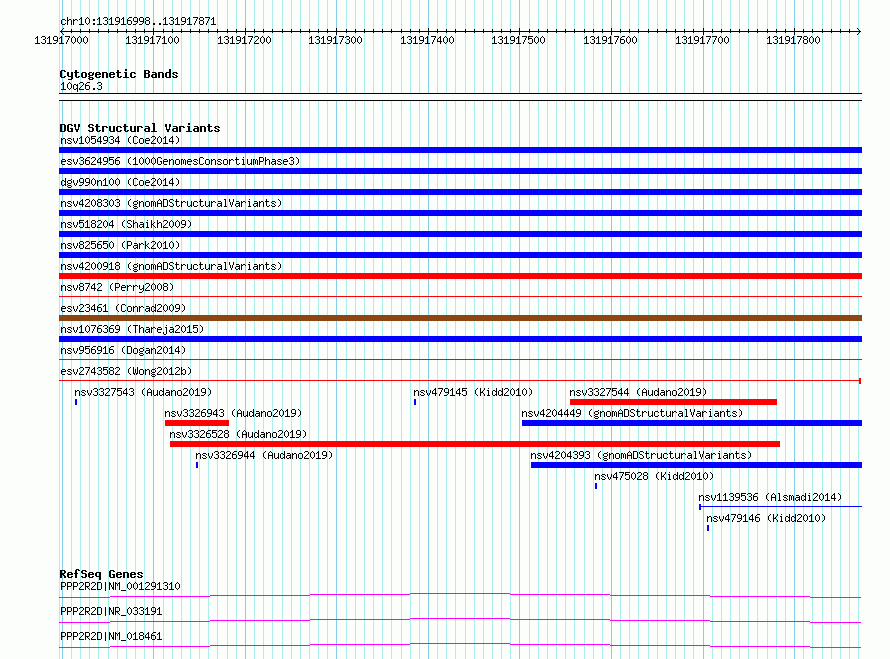Click the small blue marker under nsv479146
The image size is (890, 659).
[708, 528]
